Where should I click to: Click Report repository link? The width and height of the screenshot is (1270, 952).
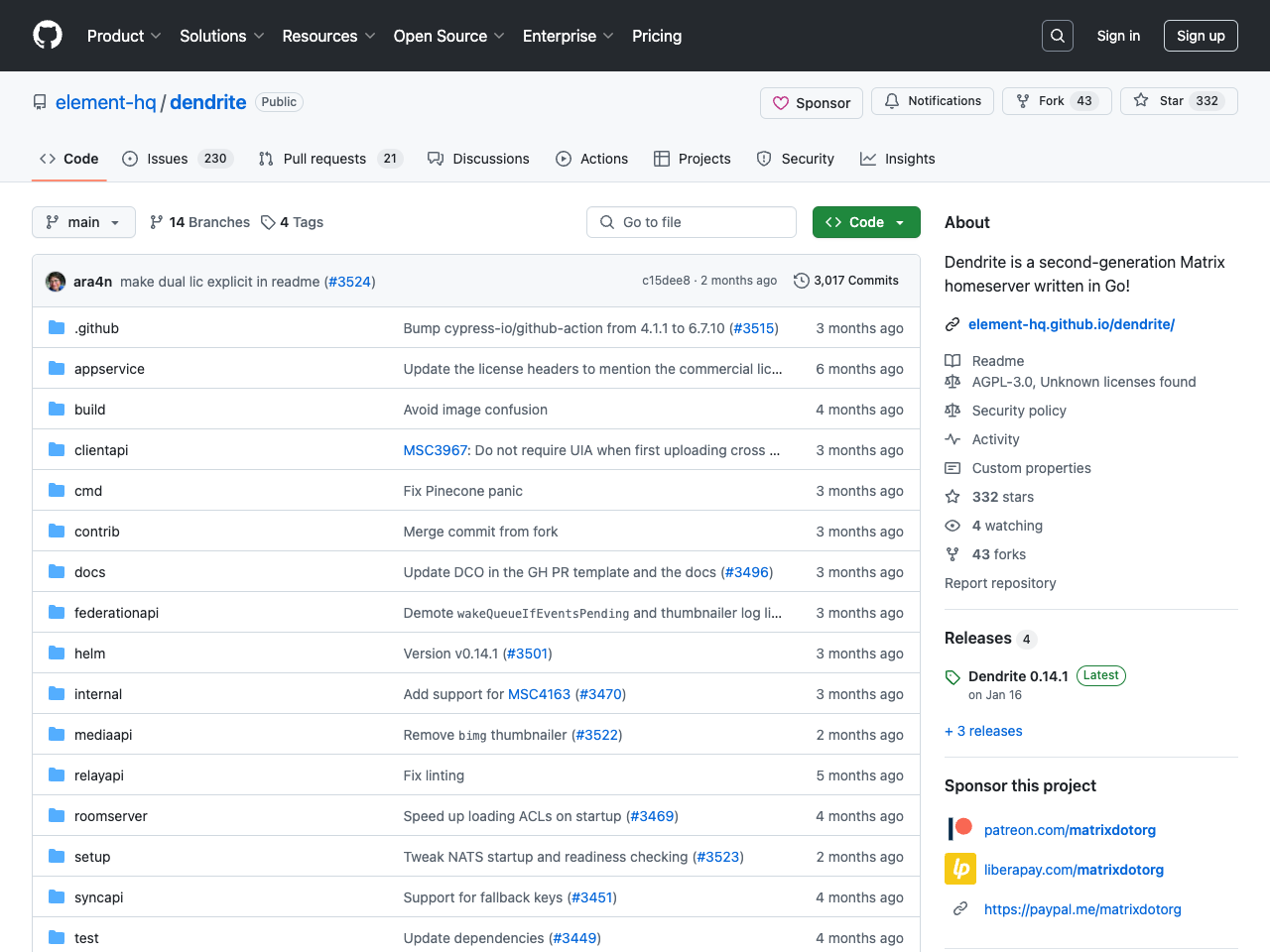[x=1000, y=583]
